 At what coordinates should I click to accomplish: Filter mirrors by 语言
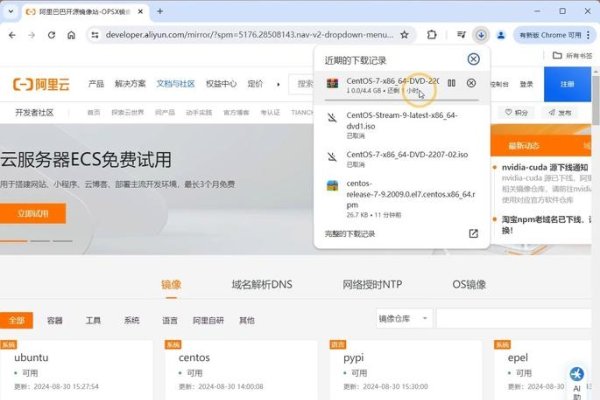click(x=170, y=320)
